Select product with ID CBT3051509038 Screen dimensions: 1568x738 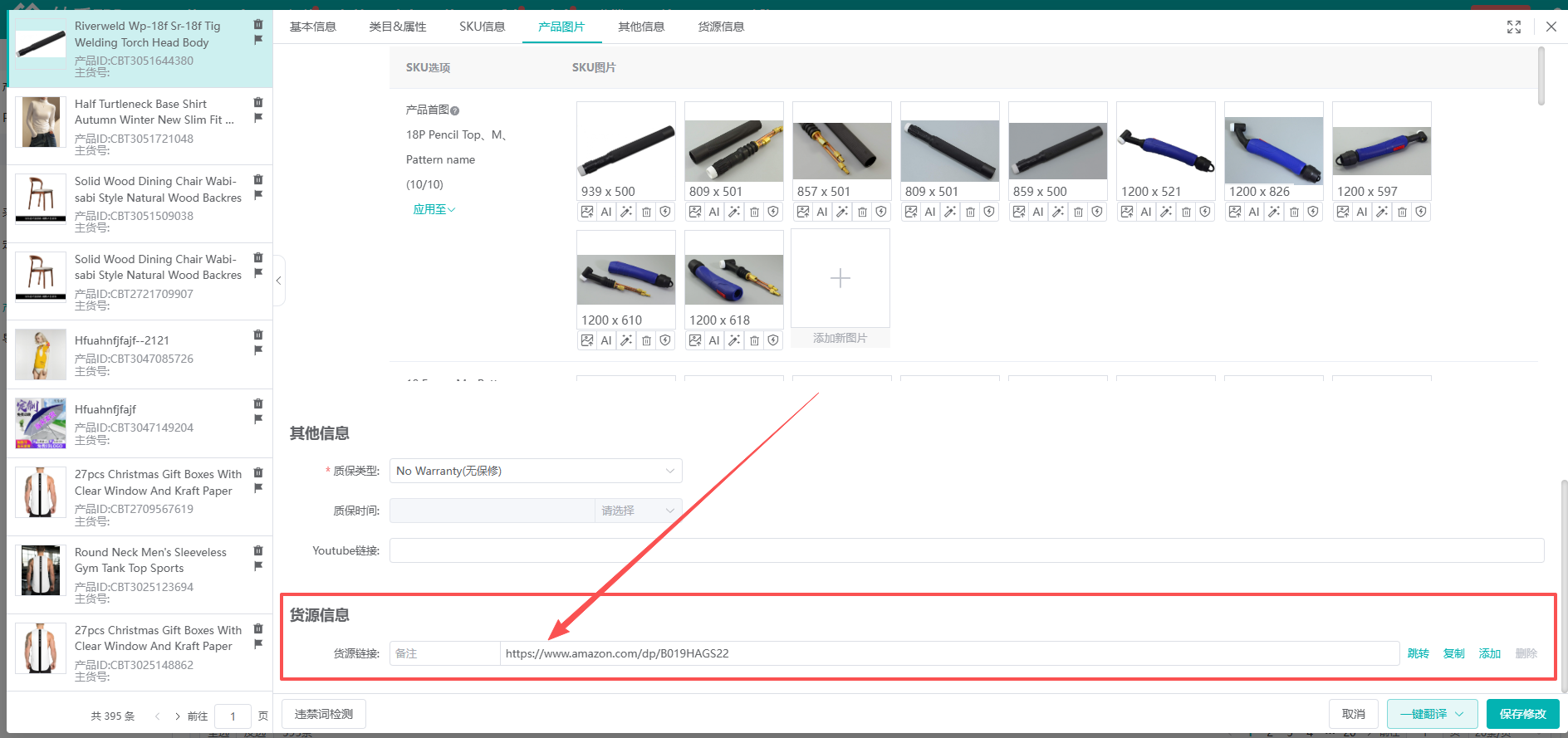pyautogui.click(x=140, y=204)
